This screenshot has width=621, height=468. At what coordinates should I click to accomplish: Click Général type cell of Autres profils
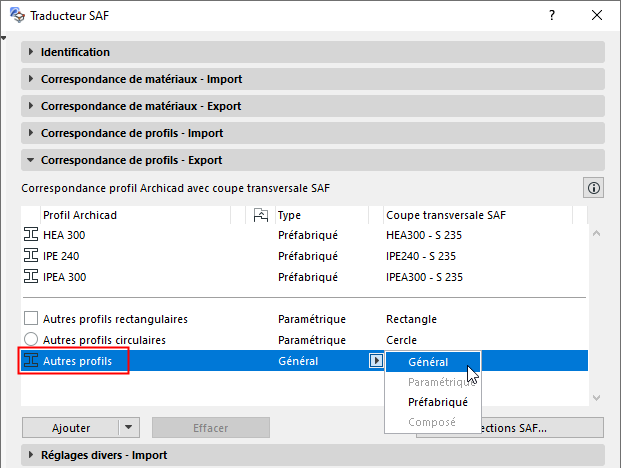tap(298, 361)
